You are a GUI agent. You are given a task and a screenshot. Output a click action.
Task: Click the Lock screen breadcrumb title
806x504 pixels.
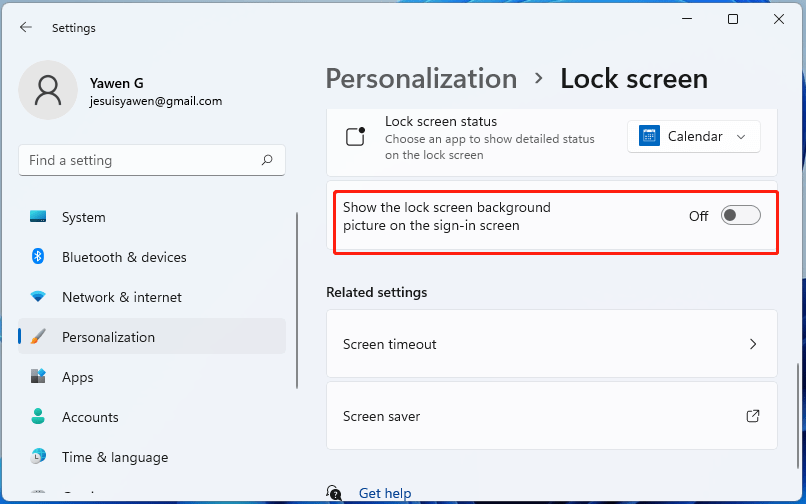pyautogui.click(x=634, y=79)
